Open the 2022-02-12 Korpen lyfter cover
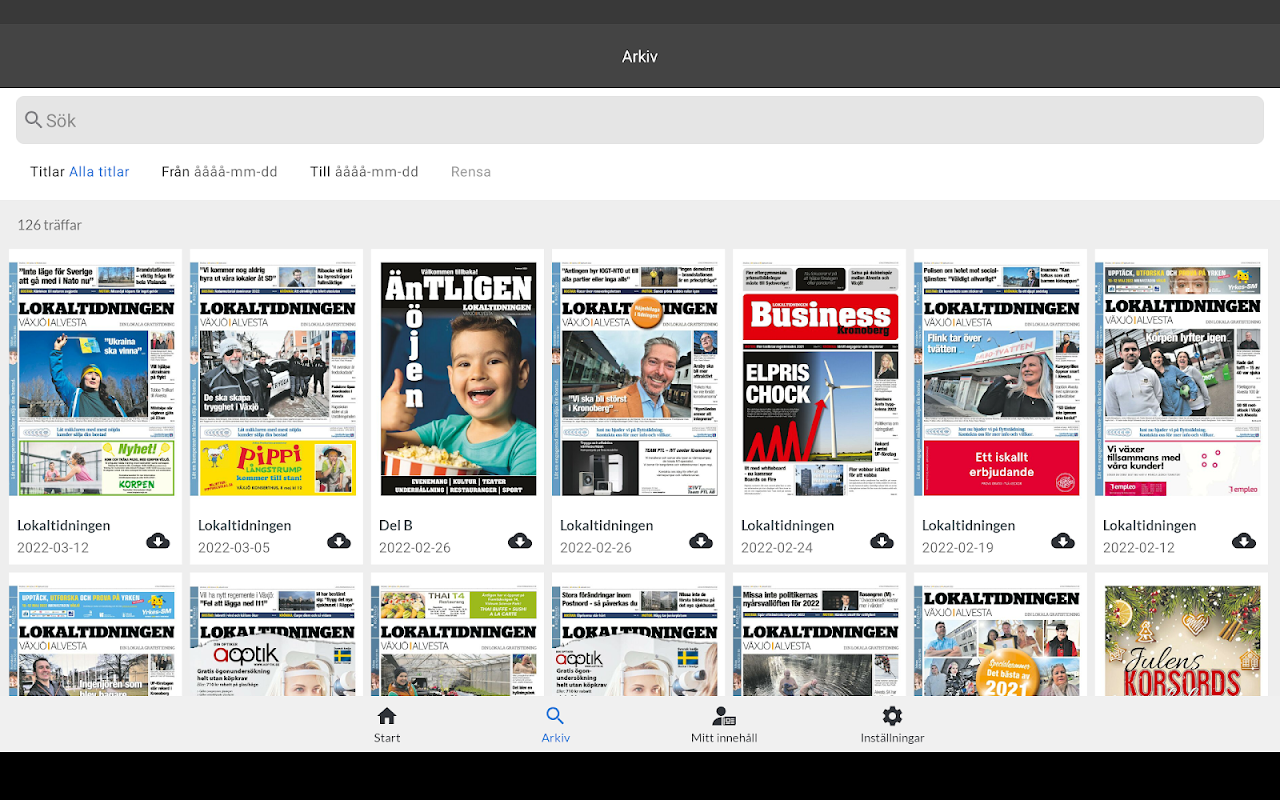 point(1181,379)
